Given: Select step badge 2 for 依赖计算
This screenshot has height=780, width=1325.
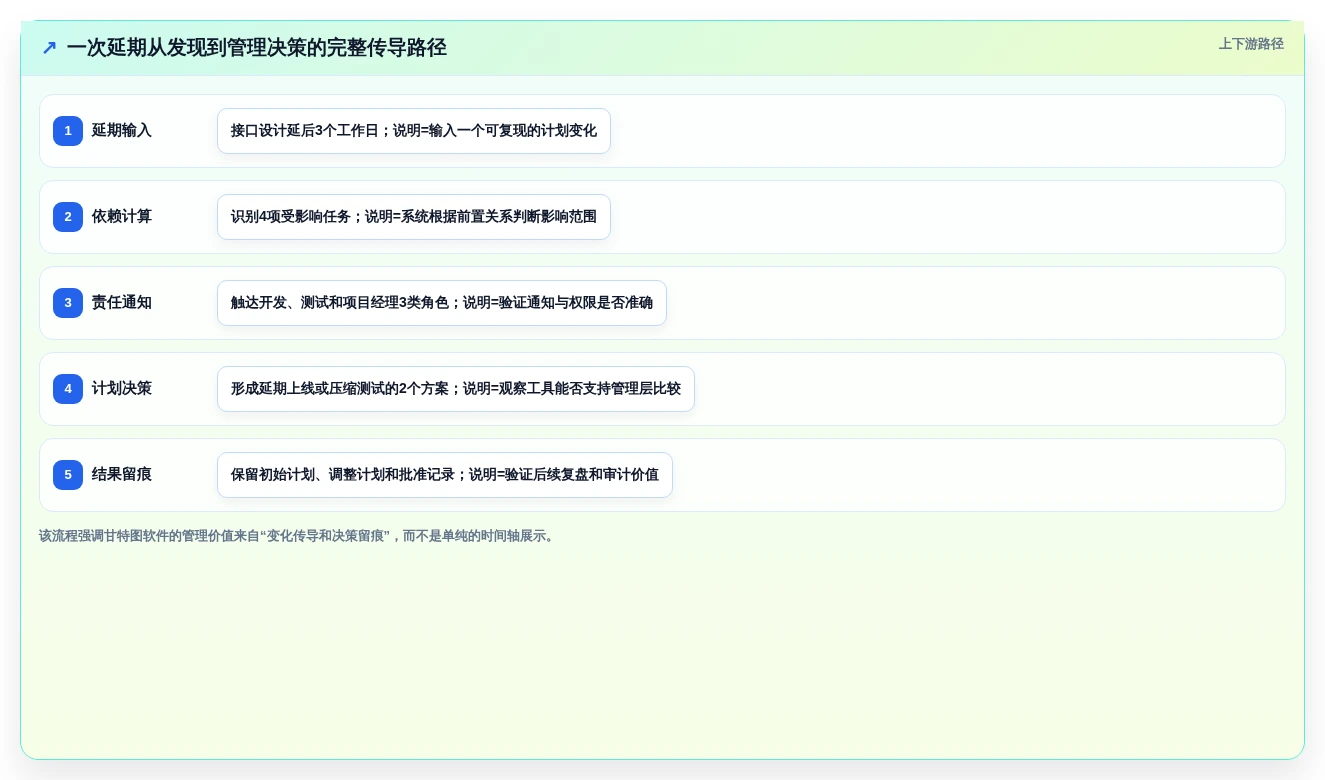Looking at the screenshot, I should (x=68, y=217).
